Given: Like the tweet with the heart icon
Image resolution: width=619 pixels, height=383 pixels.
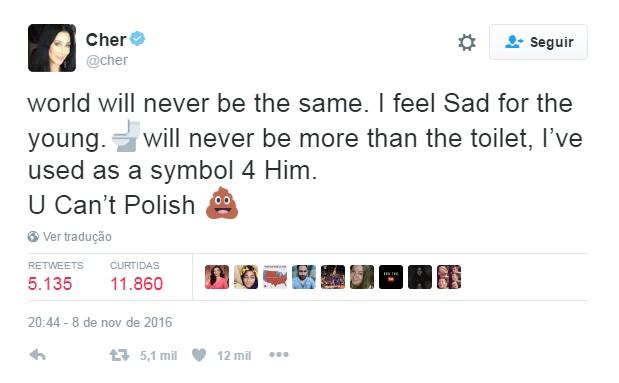Looking at the screenshot, I should [199, 355].
